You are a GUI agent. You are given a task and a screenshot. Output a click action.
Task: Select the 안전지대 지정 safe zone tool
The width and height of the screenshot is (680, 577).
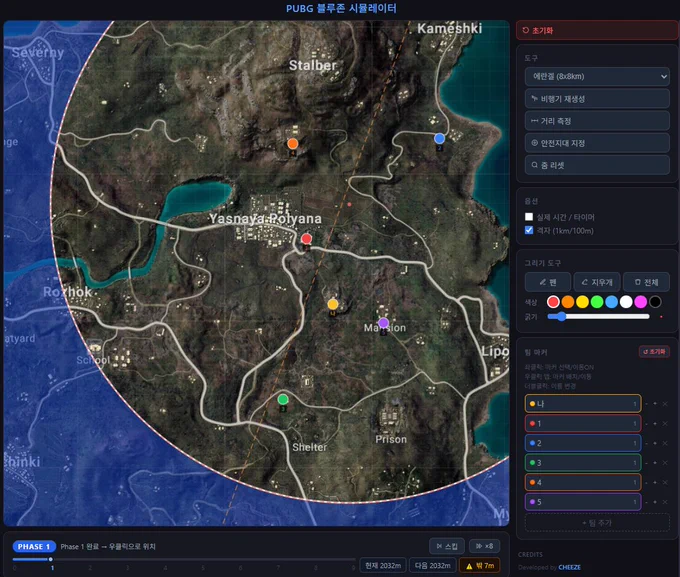tap(597, 143)
